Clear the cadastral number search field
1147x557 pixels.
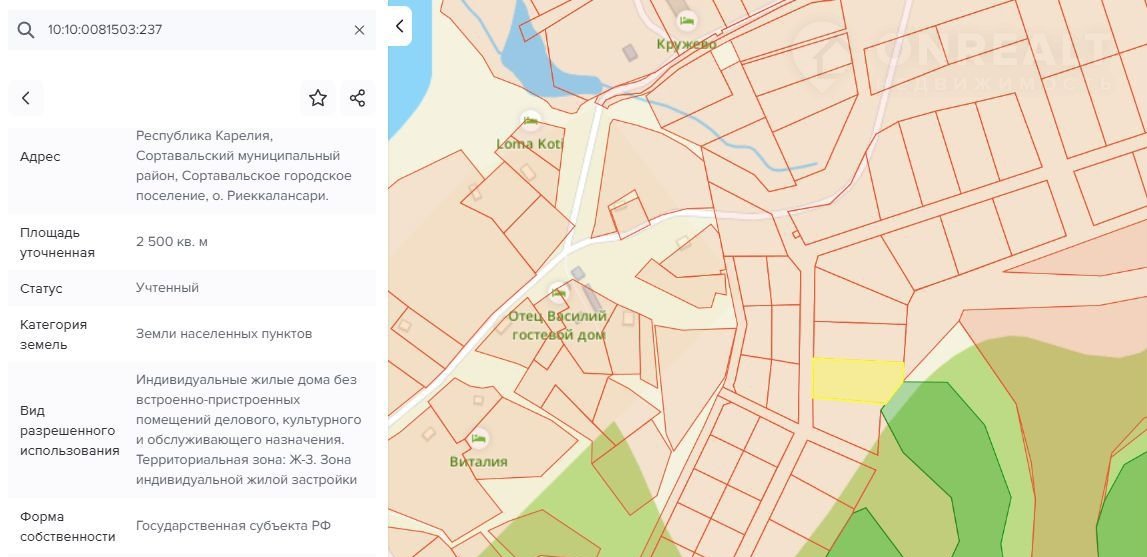click(359, 30)
